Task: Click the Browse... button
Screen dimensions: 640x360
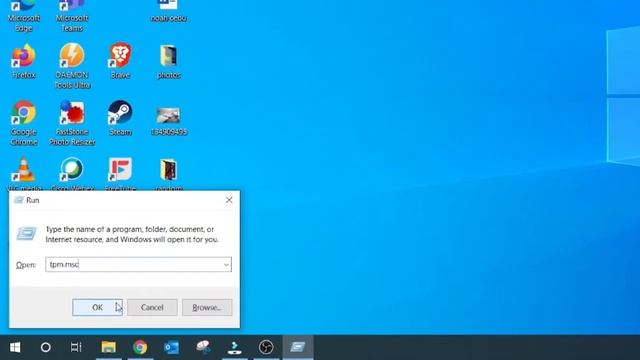Action: [207, 307]
